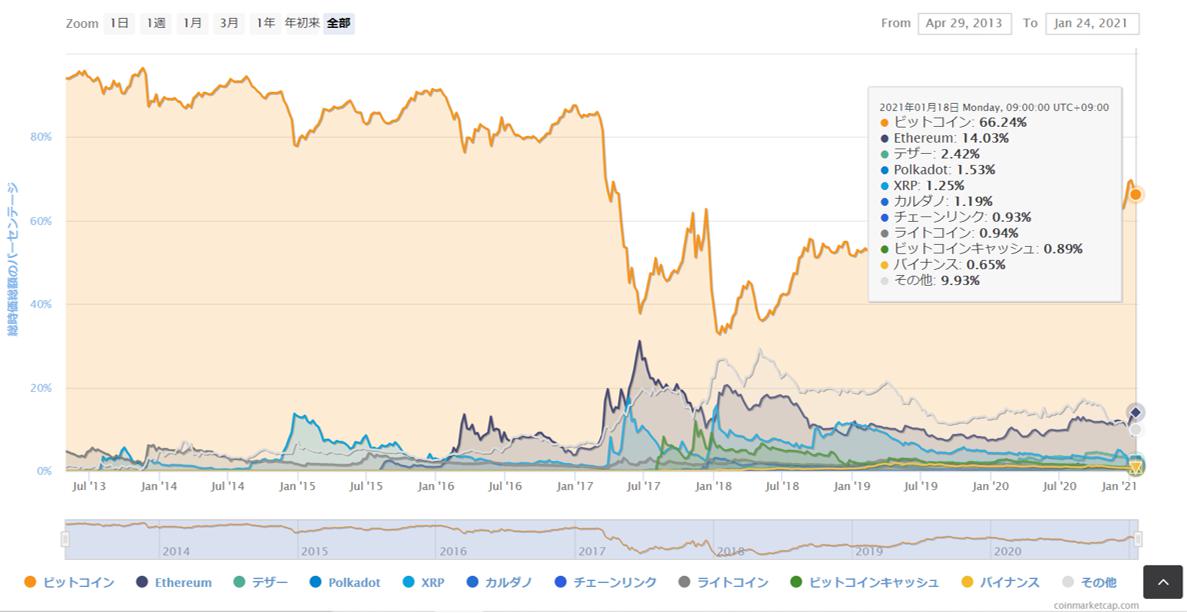Click 2019 in the navigator timeline
Viewport: 1187px width, 613px height.
(869, 552)
